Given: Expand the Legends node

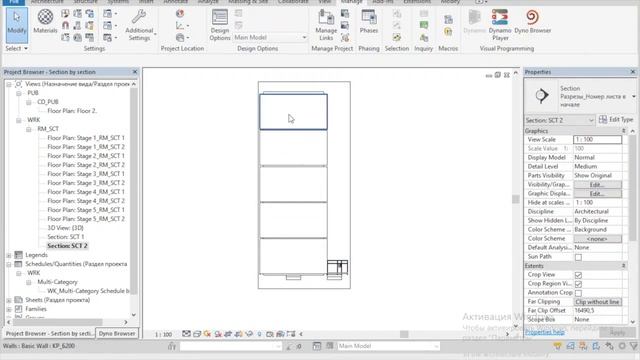Looking at the screenshot, I should tap(9, 255).
